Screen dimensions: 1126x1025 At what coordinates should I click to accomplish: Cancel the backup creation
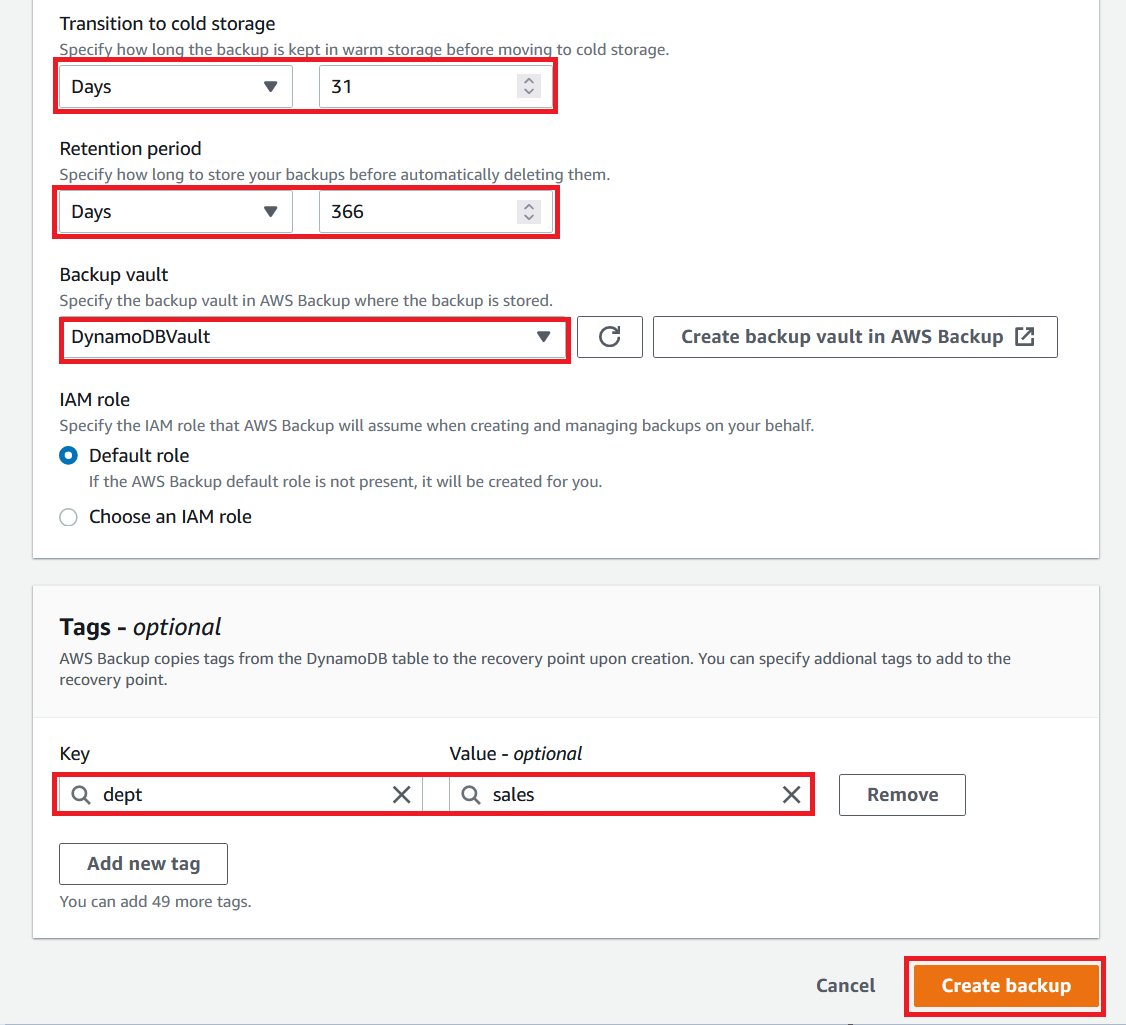coord(845,985)
